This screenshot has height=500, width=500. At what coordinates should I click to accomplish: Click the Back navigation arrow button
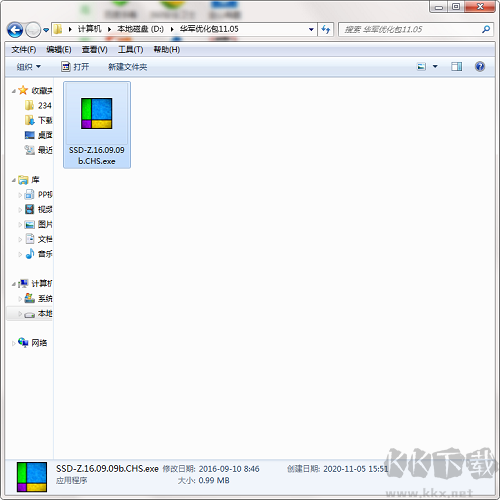point(15,30)
